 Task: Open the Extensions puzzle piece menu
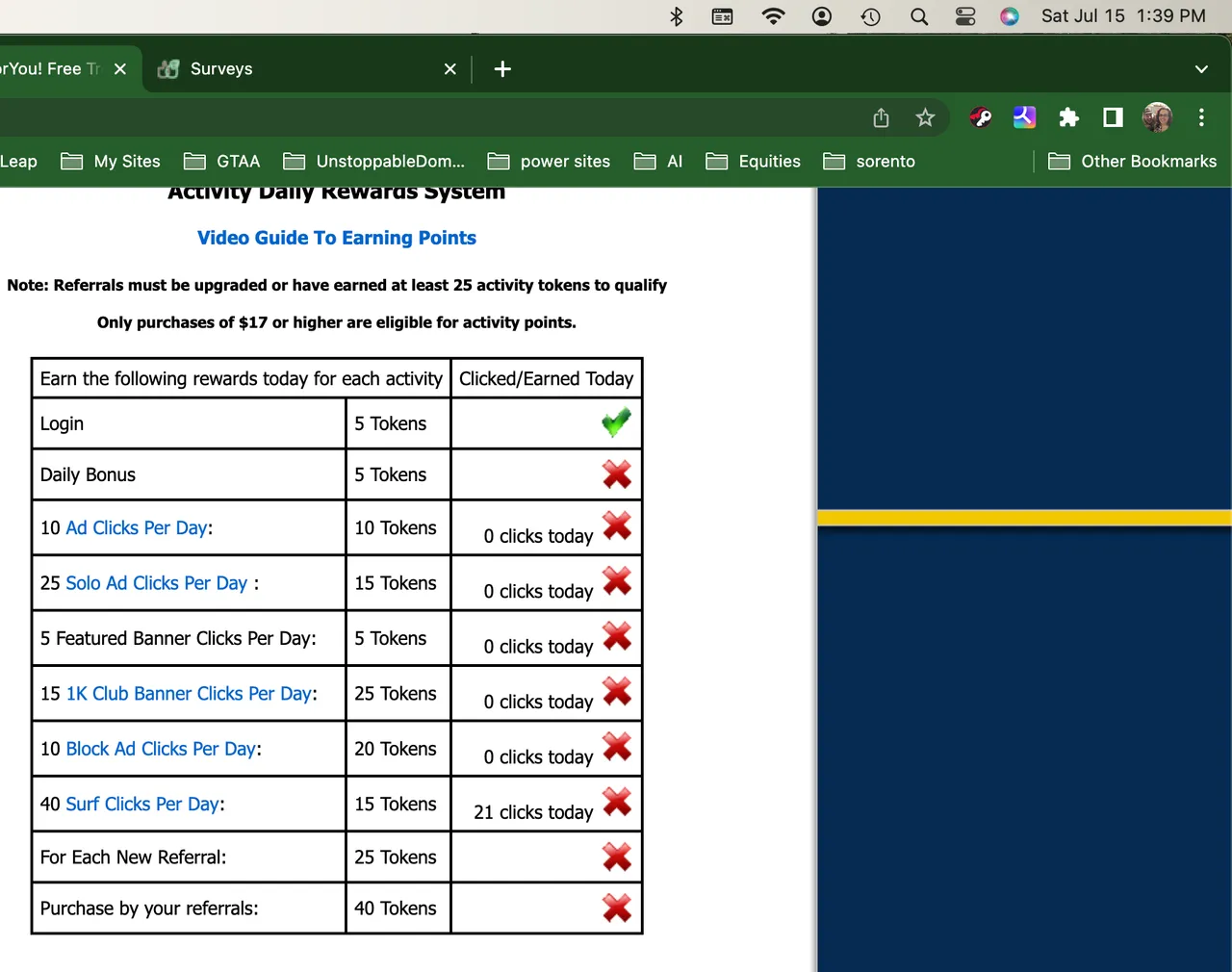click(x=1068, y=117)
